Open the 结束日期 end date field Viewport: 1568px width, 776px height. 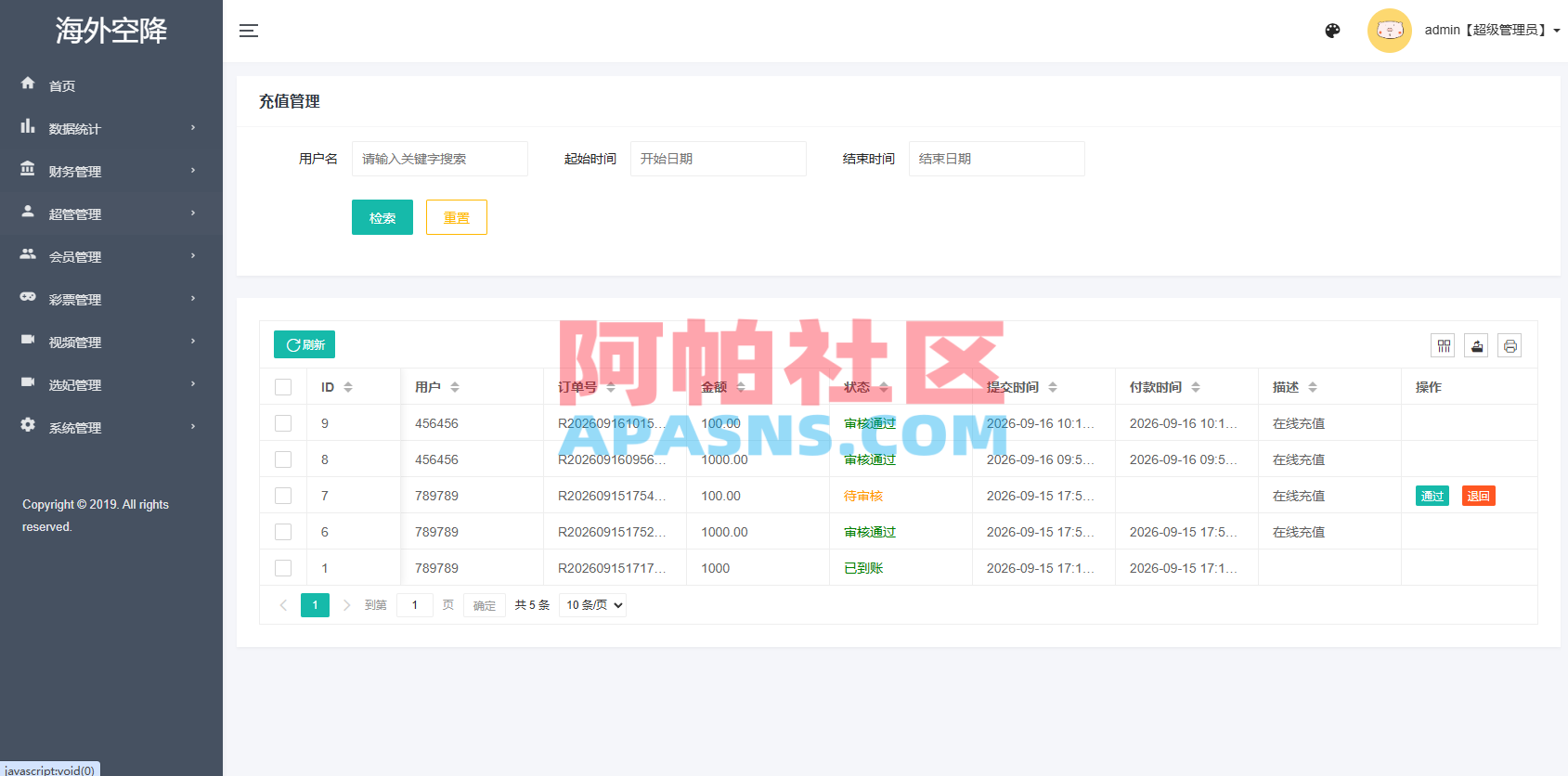coord(997,159)
